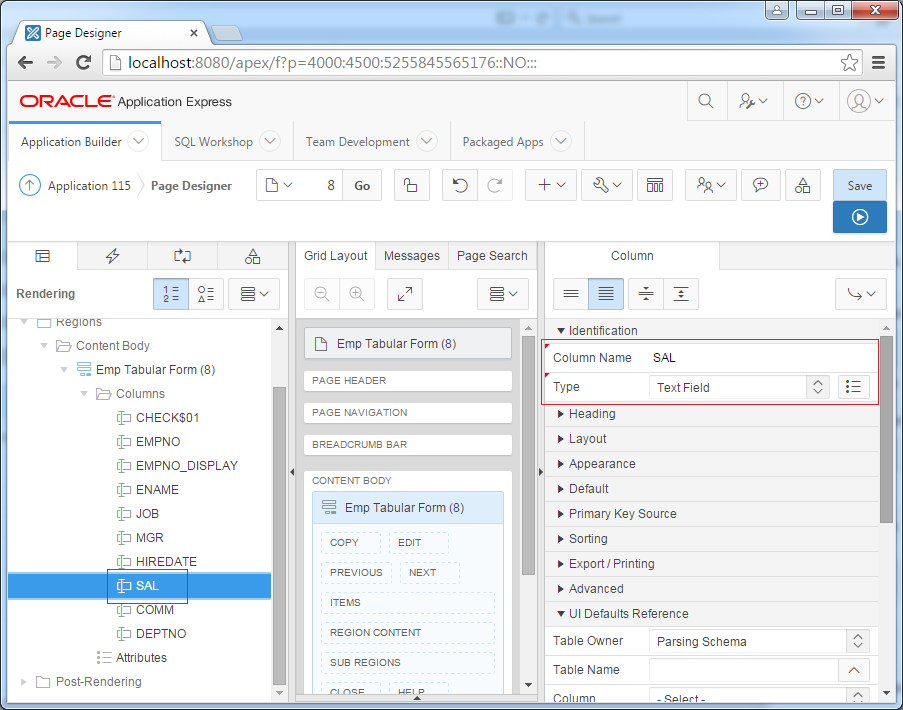Switch to Page Shared Components tab

[x=252, y=256]
